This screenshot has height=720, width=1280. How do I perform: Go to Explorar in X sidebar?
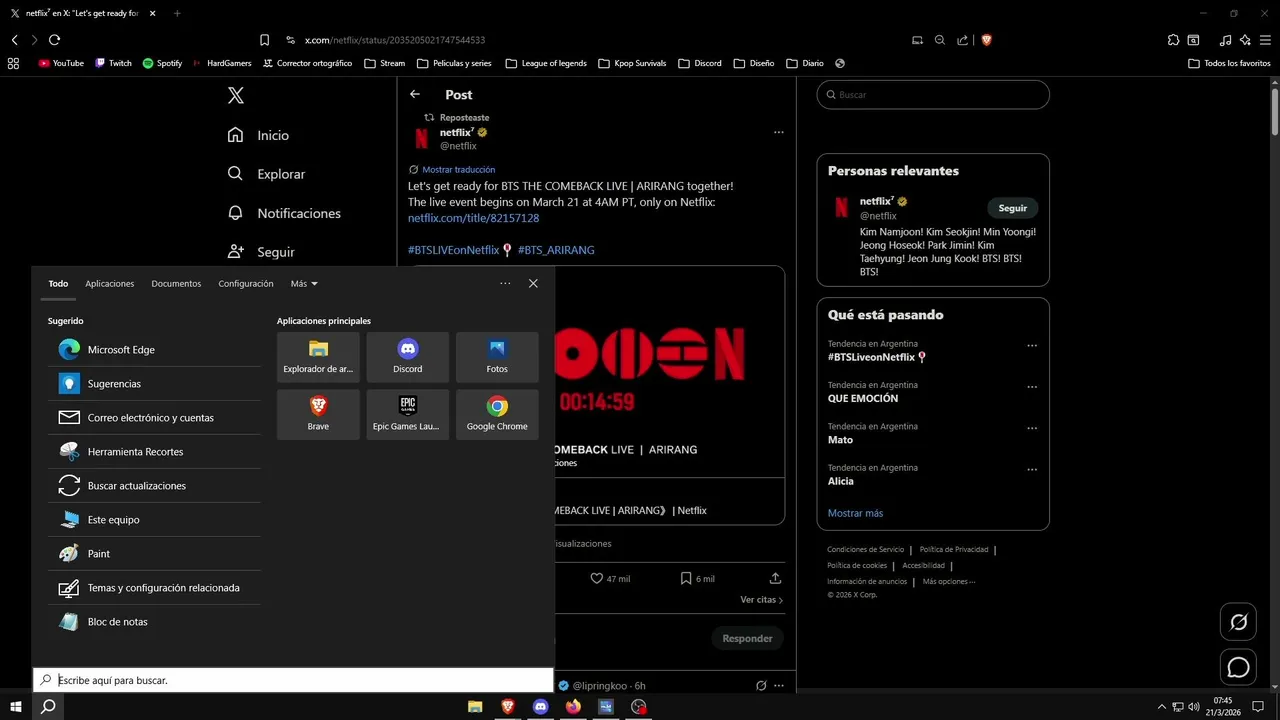click(x=267, y=174)
